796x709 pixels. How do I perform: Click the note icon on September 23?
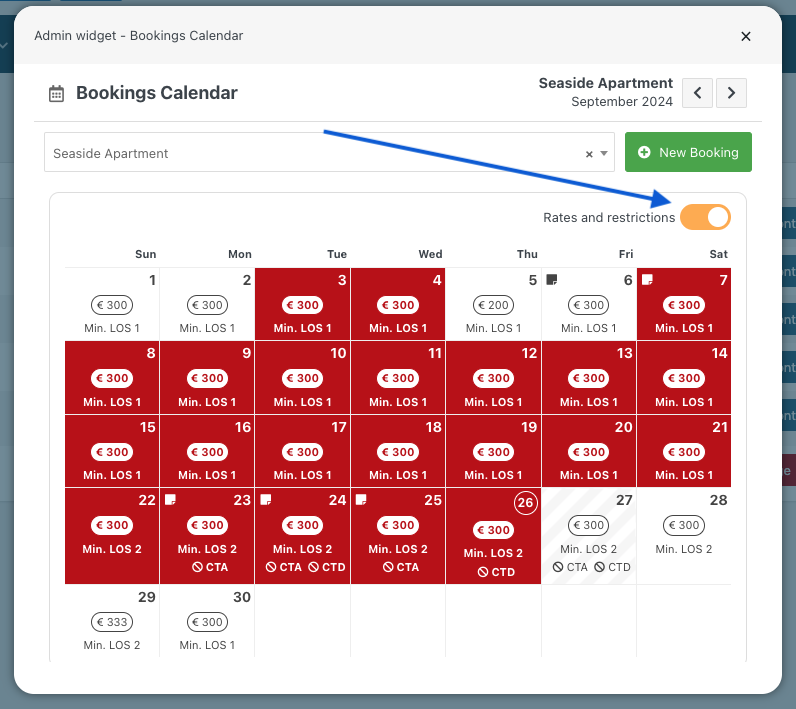(x=170, y=500)
